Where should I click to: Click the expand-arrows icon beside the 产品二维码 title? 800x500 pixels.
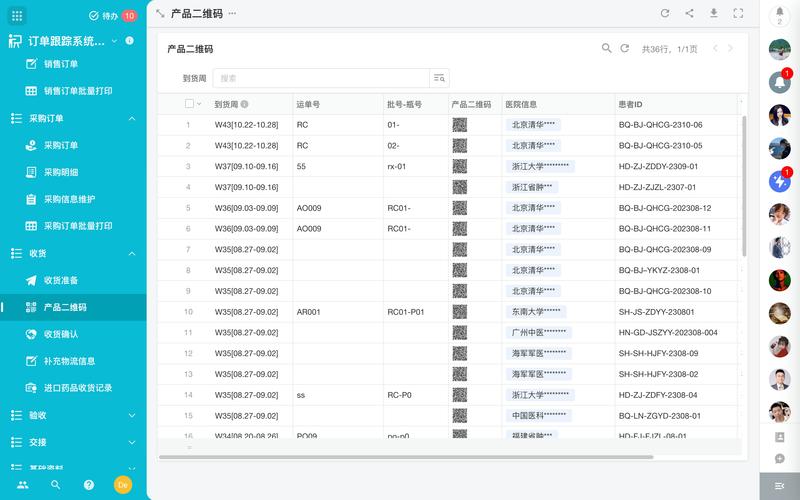tap(160, 14)
